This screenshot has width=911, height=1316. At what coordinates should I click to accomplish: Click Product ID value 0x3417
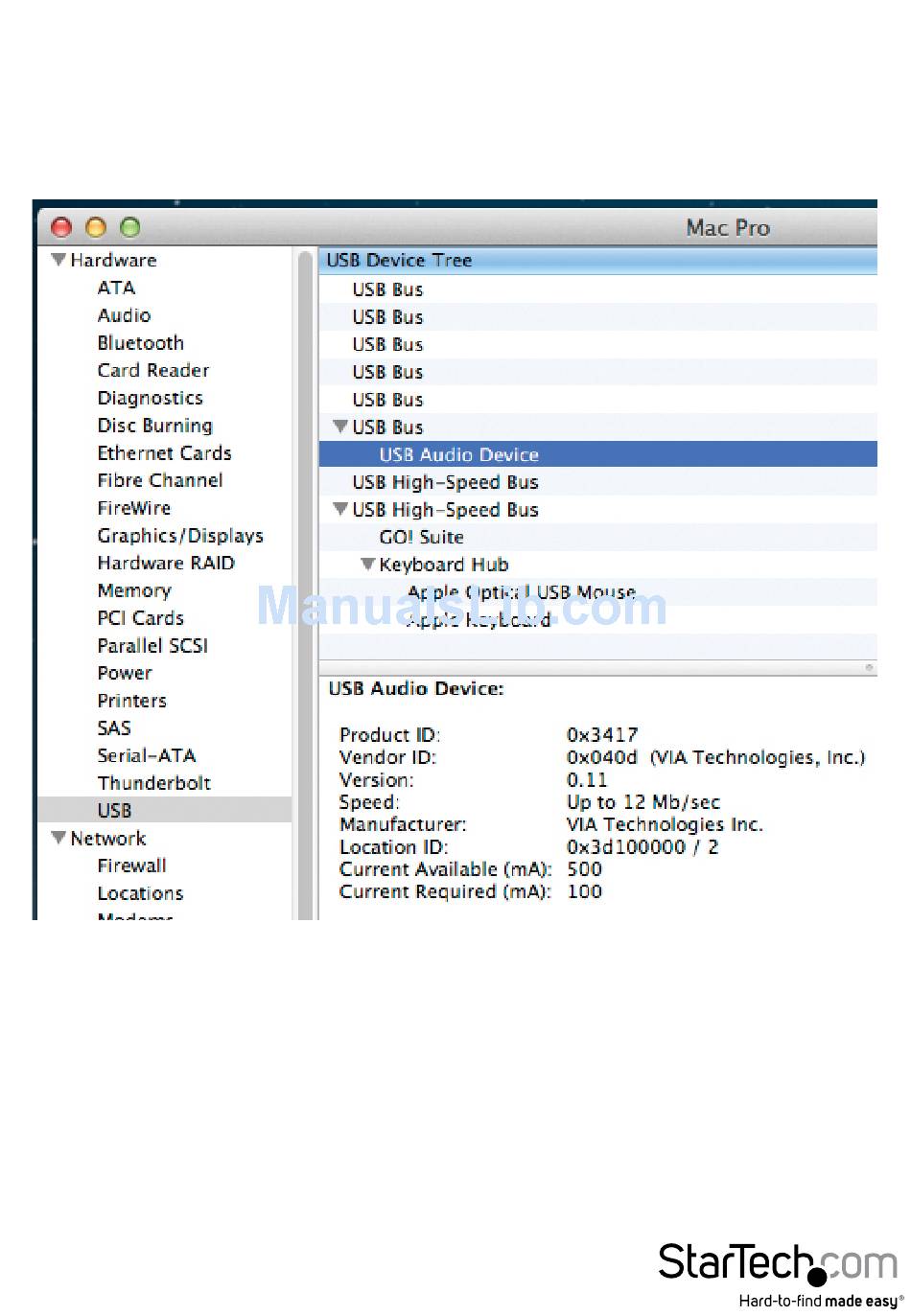[601, 735]
